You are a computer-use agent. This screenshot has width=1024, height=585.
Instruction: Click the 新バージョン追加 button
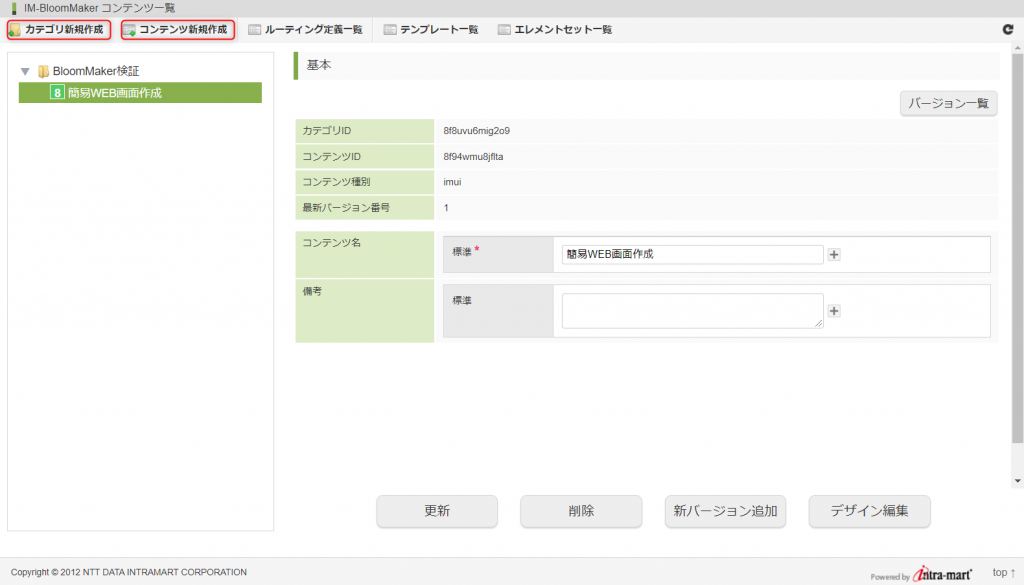[x=726, y=511]
